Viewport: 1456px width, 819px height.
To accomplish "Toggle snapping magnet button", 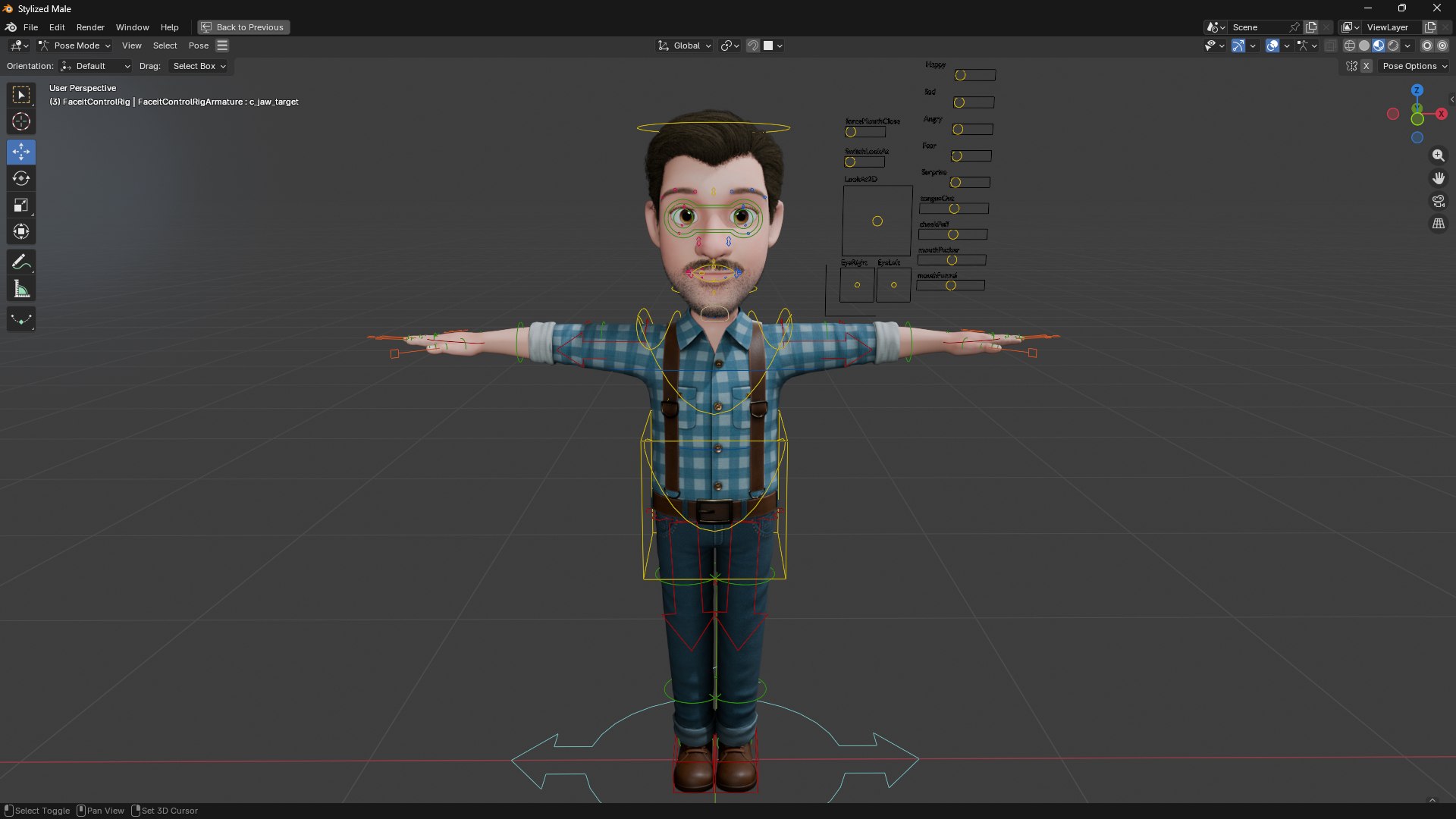I will coord(753,45).
